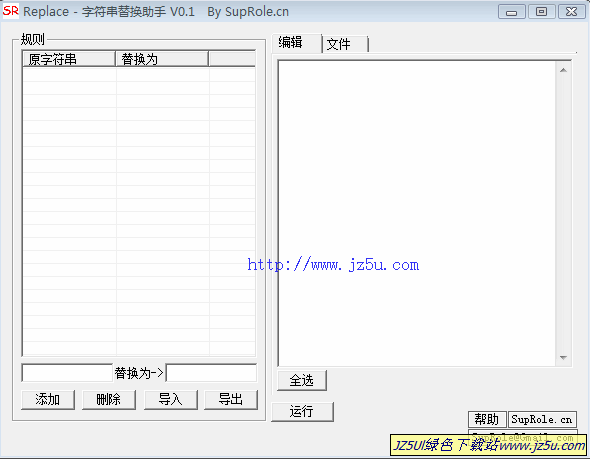The width and height of the screenshot is (590, 459).
Task: Switch to the 编辑 tab
Action: pos(297,43)
